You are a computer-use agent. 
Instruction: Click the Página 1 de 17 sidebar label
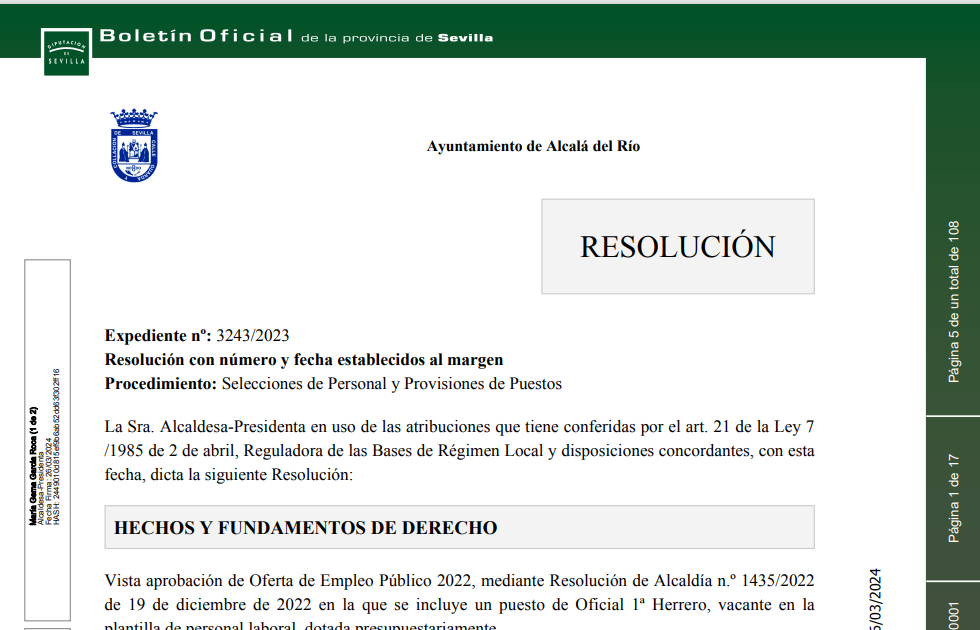[x=953, y=497]
